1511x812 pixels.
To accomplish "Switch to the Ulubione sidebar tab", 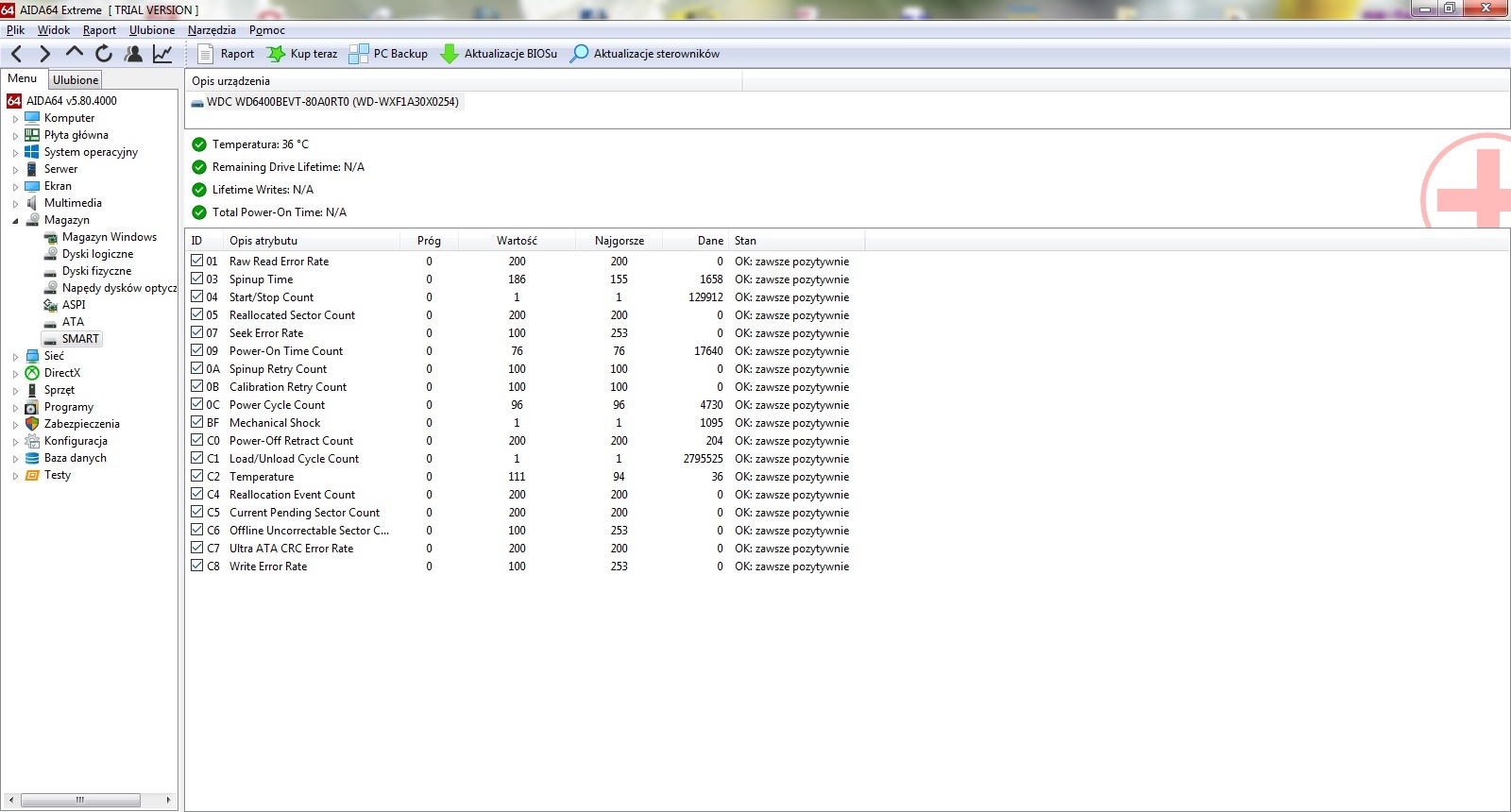I will click(76, 80).
